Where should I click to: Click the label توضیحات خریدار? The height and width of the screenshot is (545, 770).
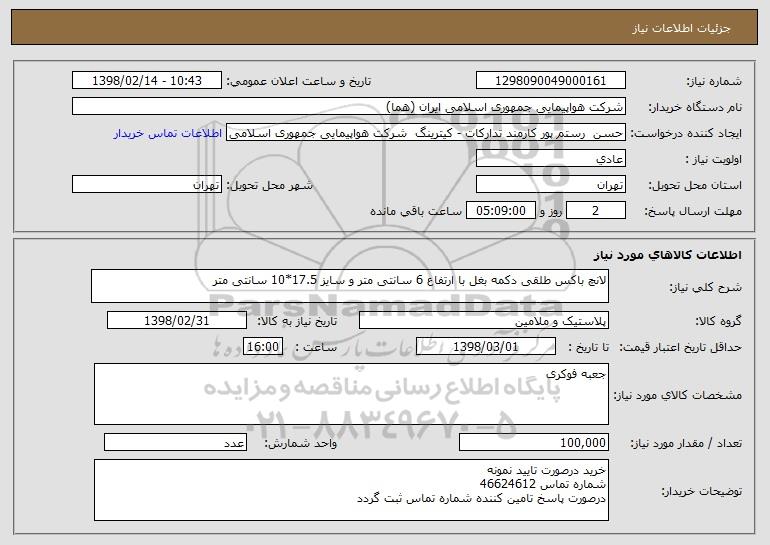(702, 491)
